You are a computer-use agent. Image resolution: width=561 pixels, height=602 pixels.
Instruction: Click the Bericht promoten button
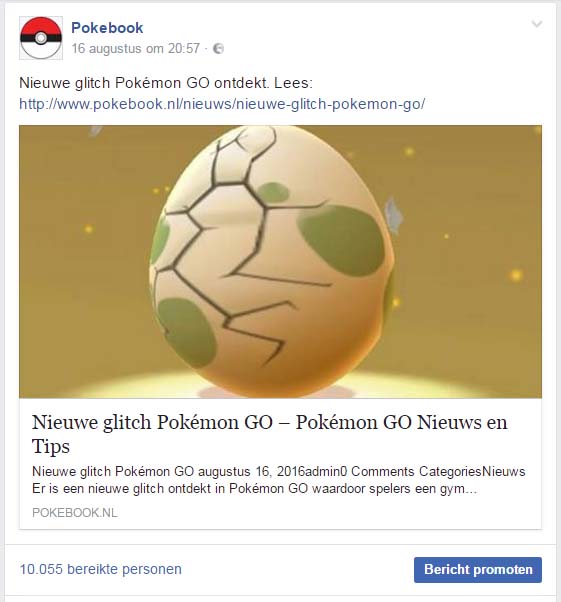pos(478,570)
